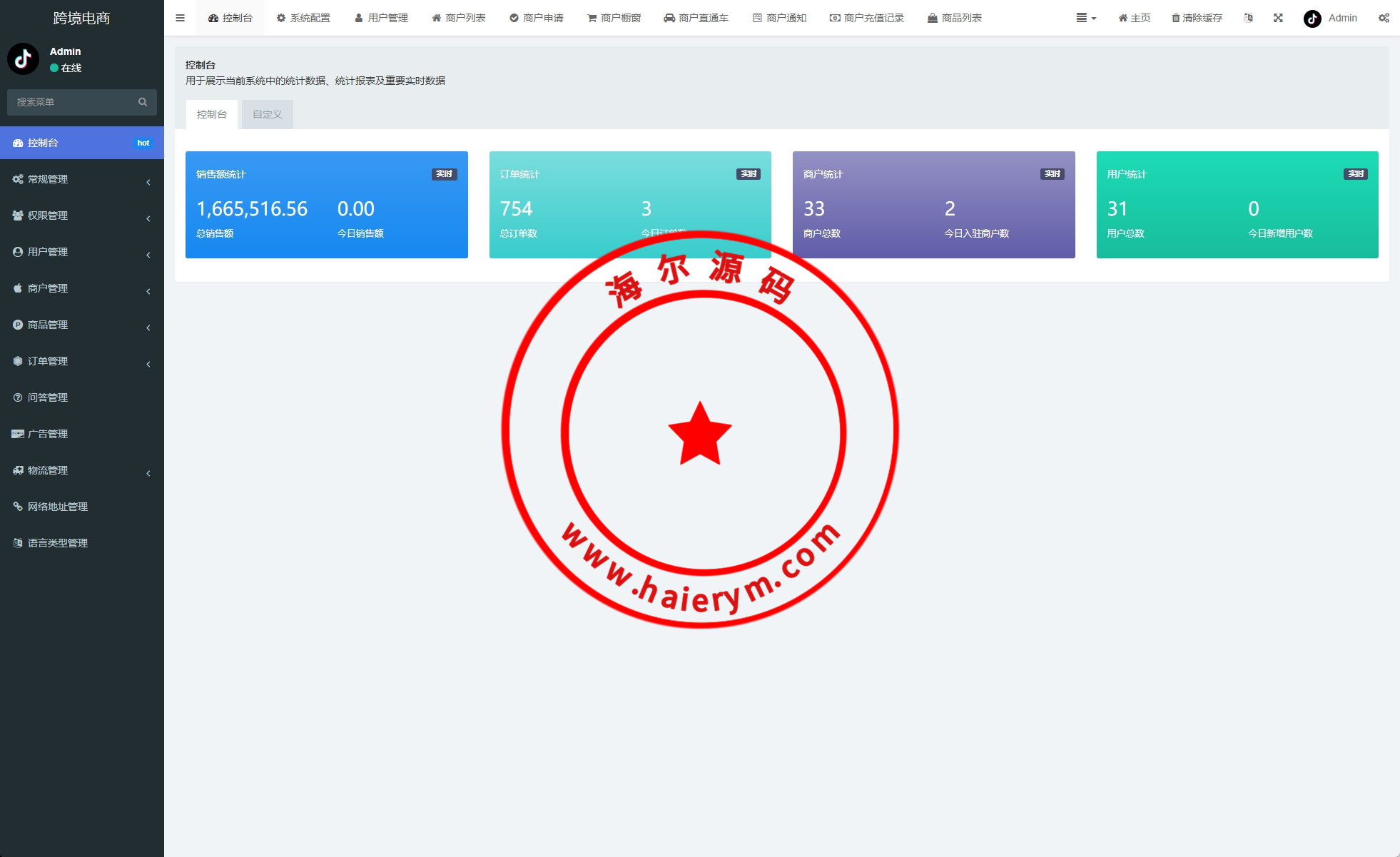Click the 搜索菜单 search input field
This screenshot has height=857, width=1400.
pos(71,102)
